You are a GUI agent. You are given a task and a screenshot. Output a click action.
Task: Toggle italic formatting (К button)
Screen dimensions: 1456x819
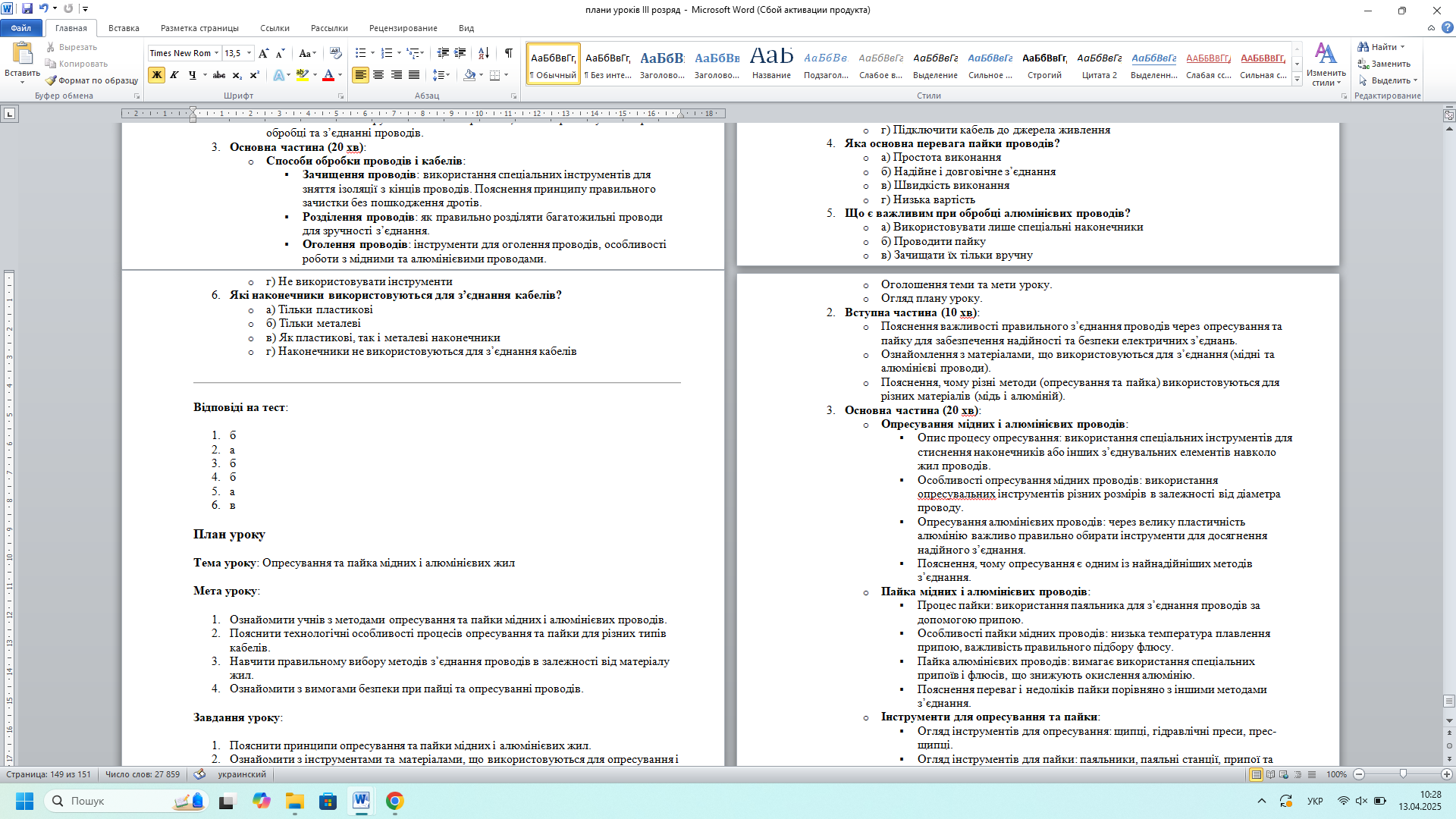174,75
